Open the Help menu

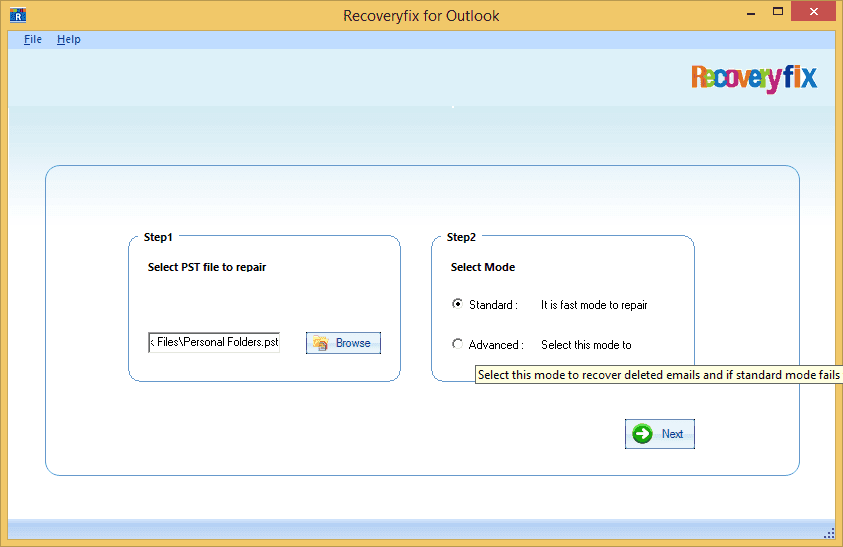pos(68,39)
